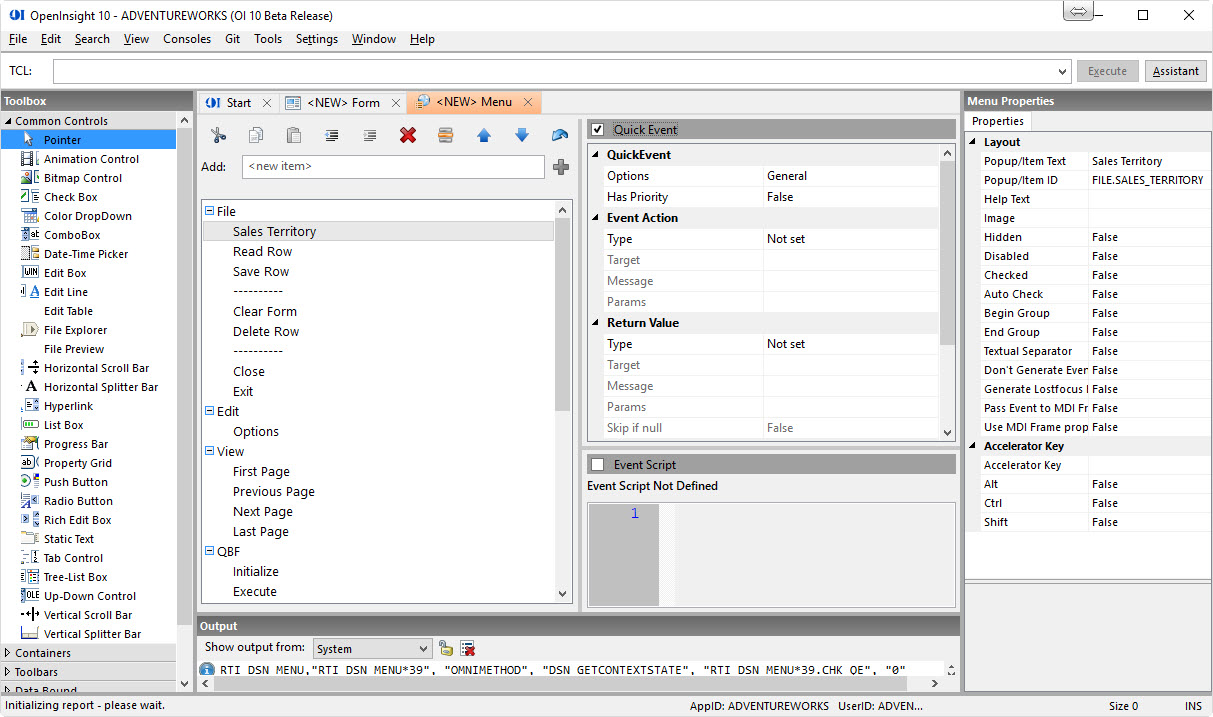Insert a separator using the orange bar icon
The height and width of the screenshot is (717, 1213).
tap(446, 135)
